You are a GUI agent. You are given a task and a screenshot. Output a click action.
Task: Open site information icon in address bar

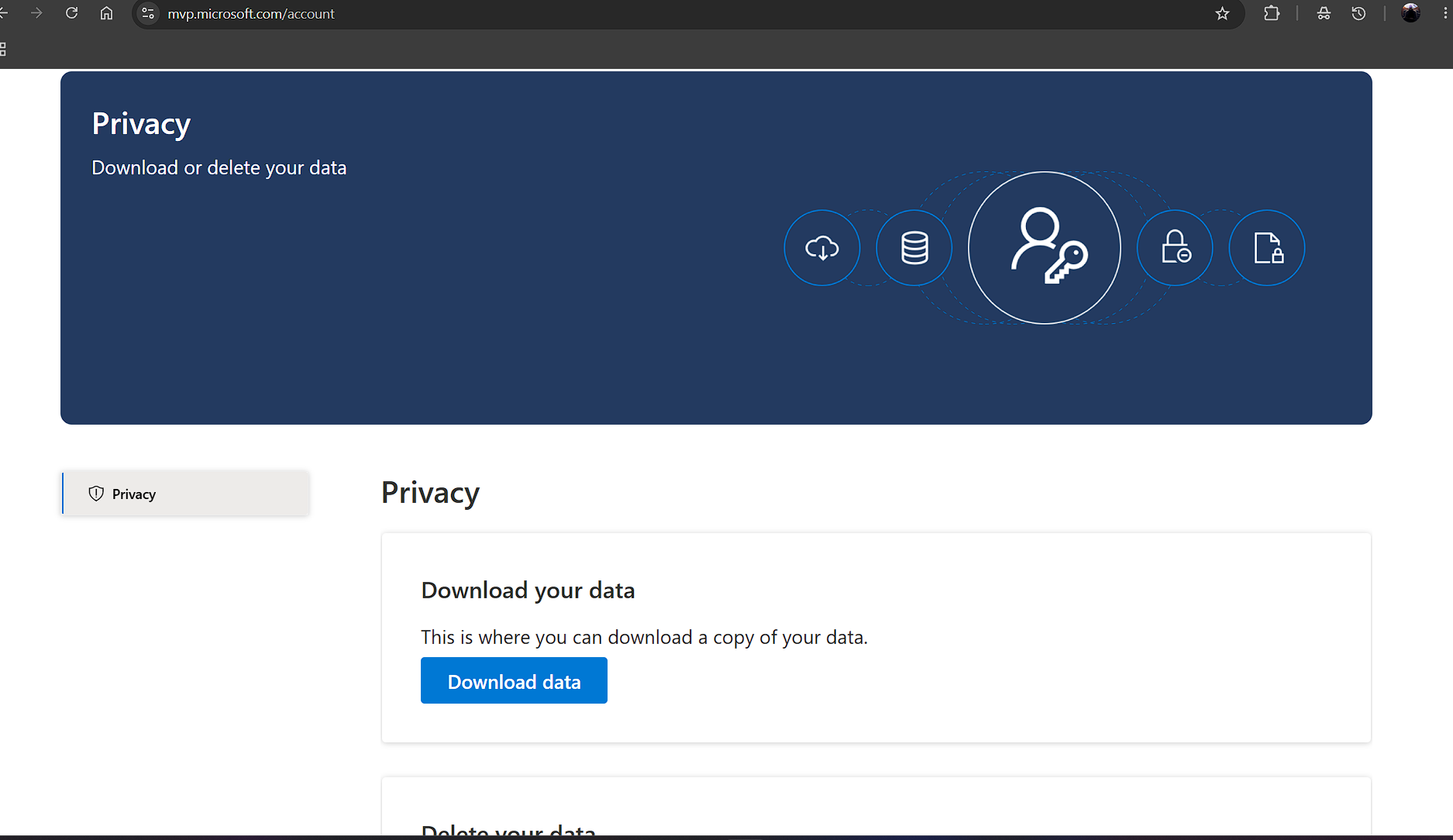(x=148, y=13)
